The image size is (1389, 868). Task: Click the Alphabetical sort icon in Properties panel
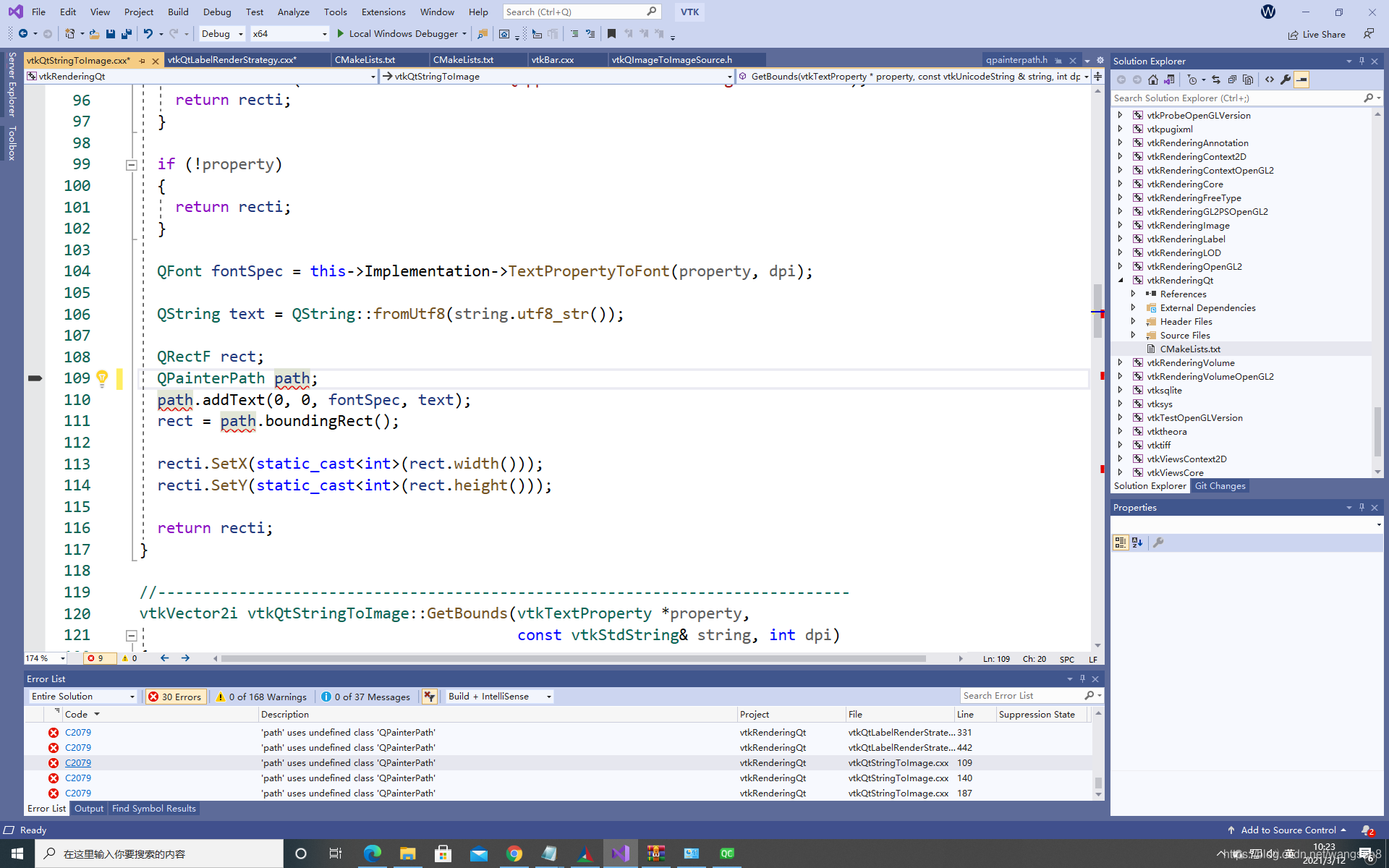(1137, 542)
